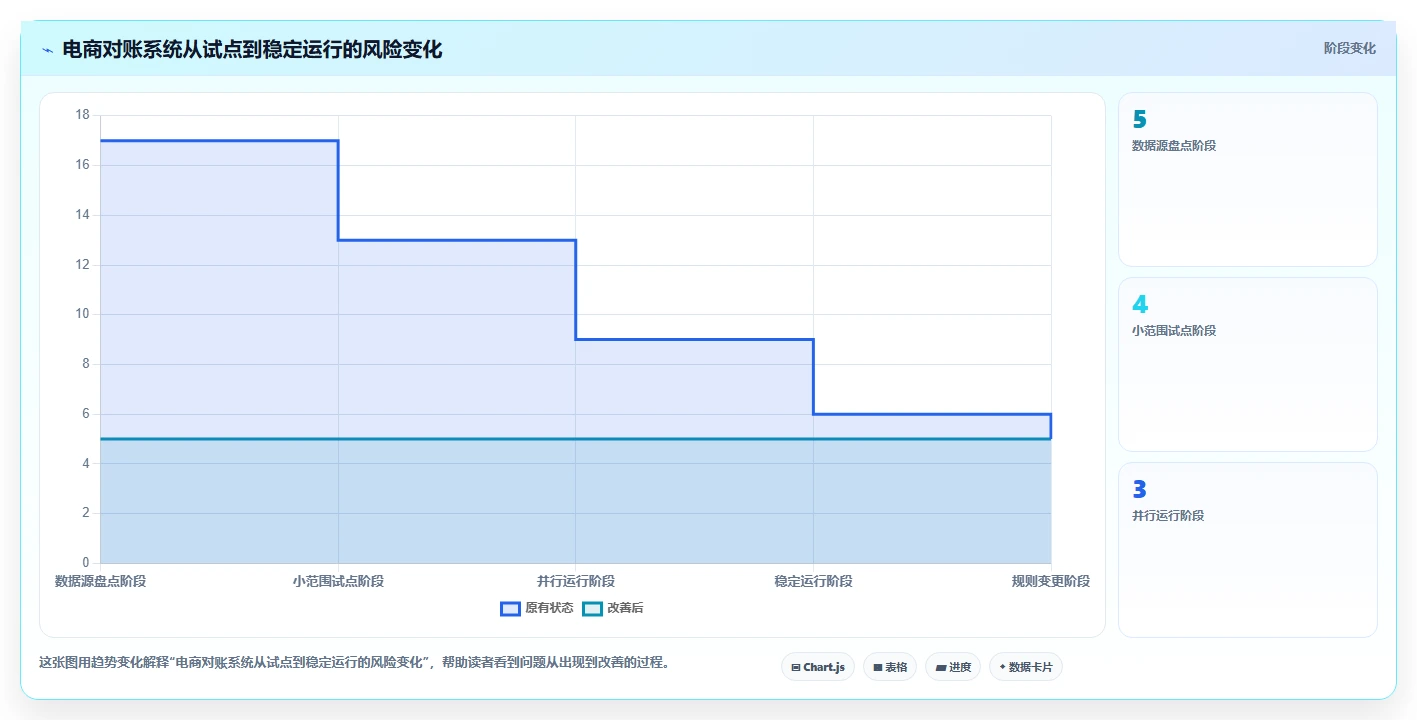
Task: Click the 稳定运行阶段 x-axis label
Action: click(x=813, y=581)
